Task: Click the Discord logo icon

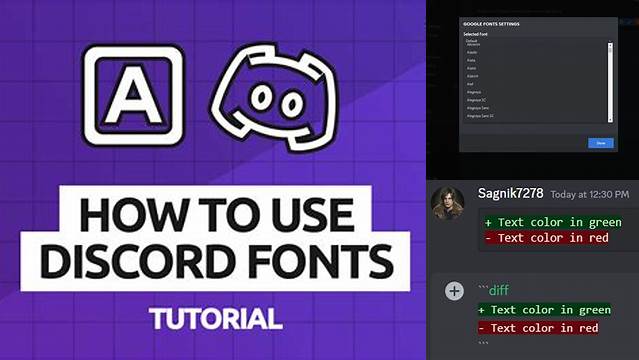Action: pyautogui.click(x=275, y=98)
